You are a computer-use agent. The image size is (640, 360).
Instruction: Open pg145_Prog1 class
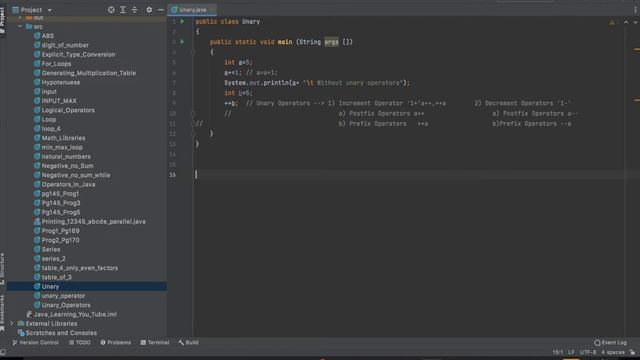[x=60, y=194]
